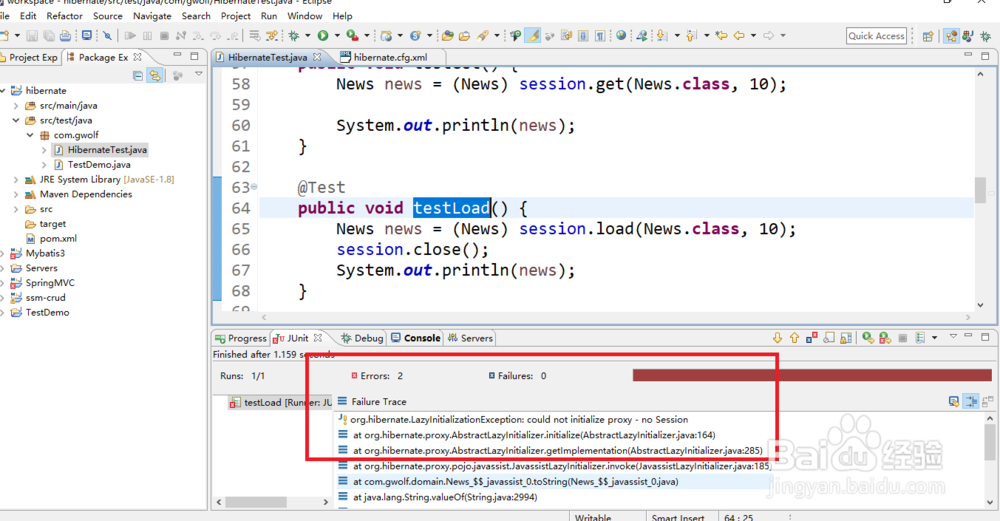Click the Search flashlight toolbar icon
This screenshot has width=1000, height=521.
[483, 36]
